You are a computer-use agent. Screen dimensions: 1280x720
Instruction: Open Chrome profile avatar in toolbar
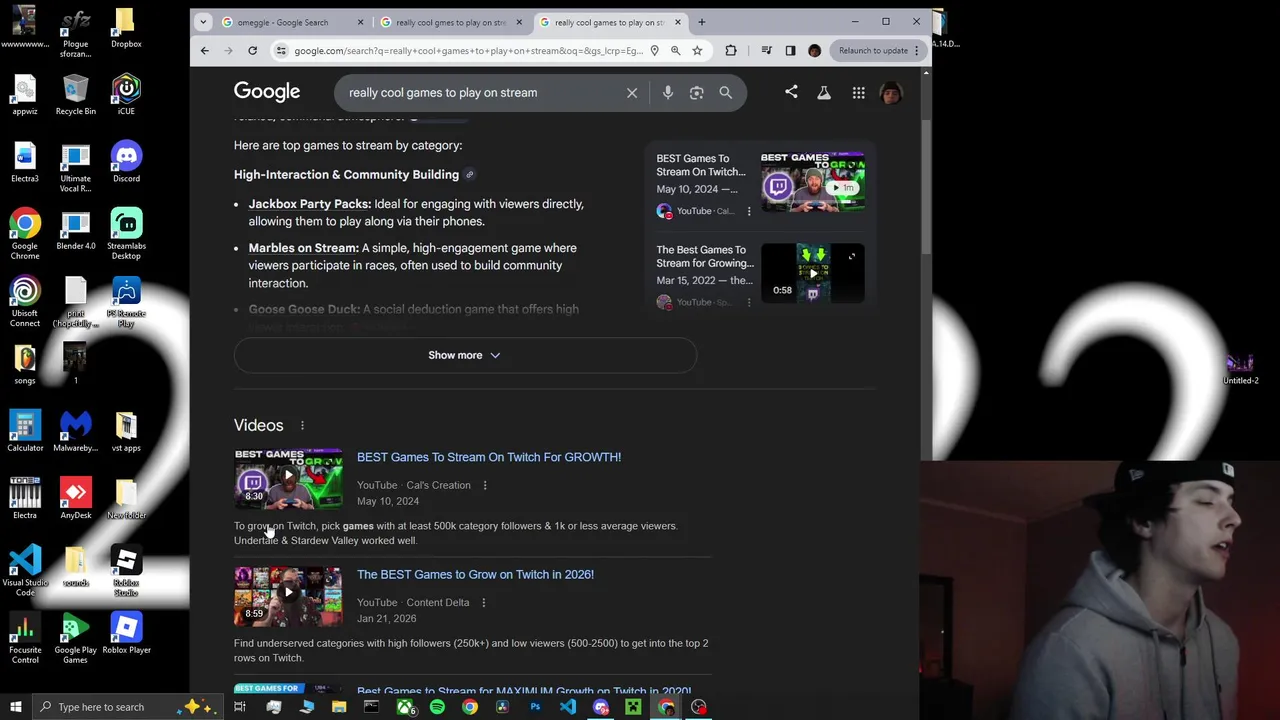[x=814, y=50]
